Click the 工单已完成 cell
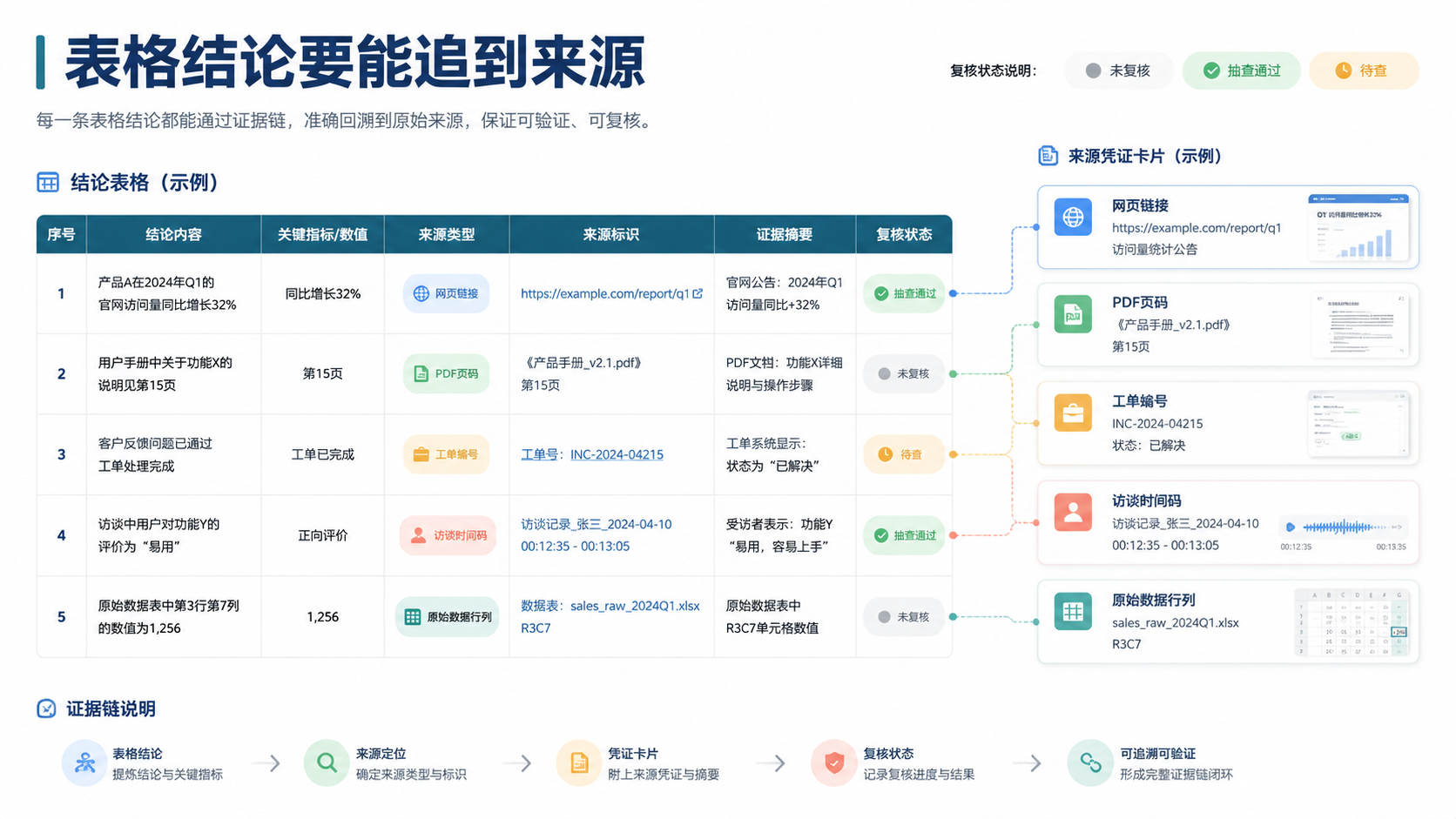The height and width of the screenshot is (819, 1456). (x=322, y=454)
